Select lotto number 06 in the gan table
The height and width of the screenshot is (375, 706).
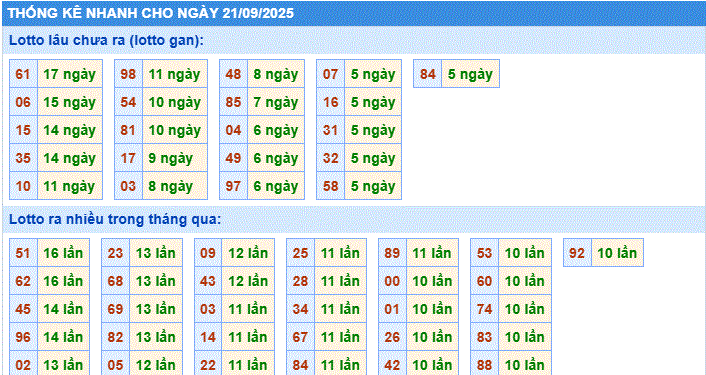(23, 102)
